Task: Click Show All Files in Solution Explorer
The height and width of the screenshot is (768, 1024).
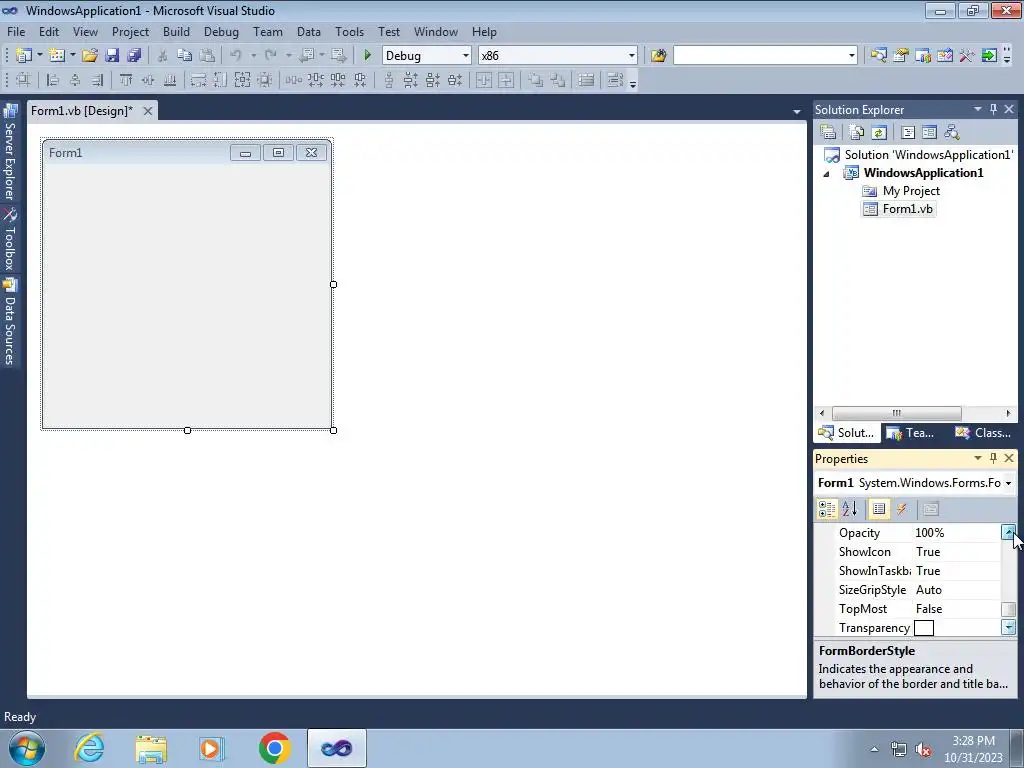Action: (x=857, y=133)
